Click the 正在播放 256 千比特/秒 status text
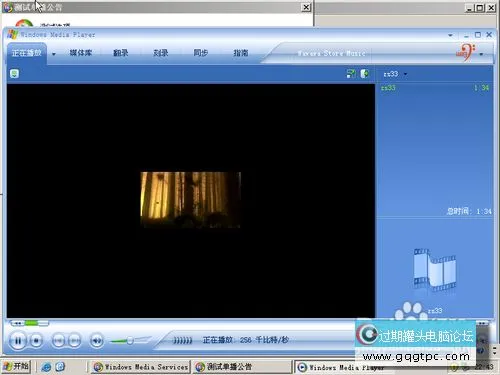 click(x=245, y=340)
